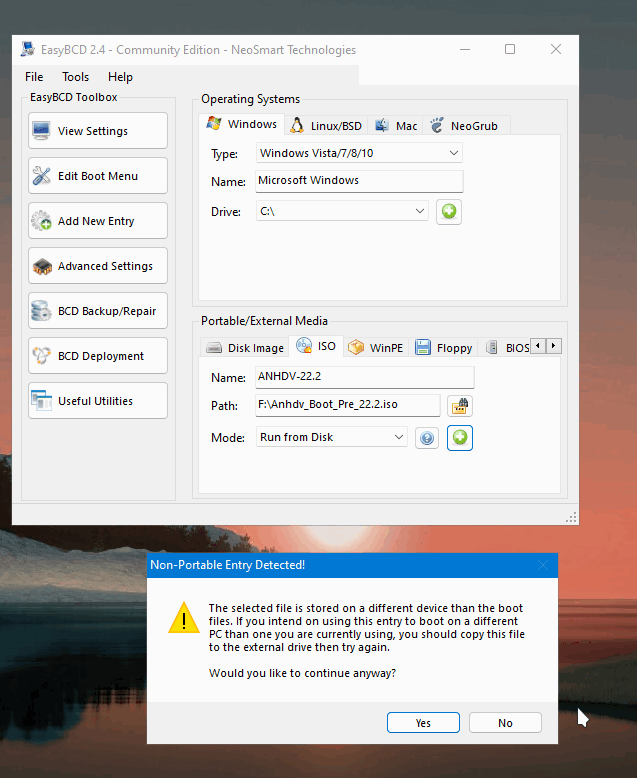Click the Mode help question icon

427,438
